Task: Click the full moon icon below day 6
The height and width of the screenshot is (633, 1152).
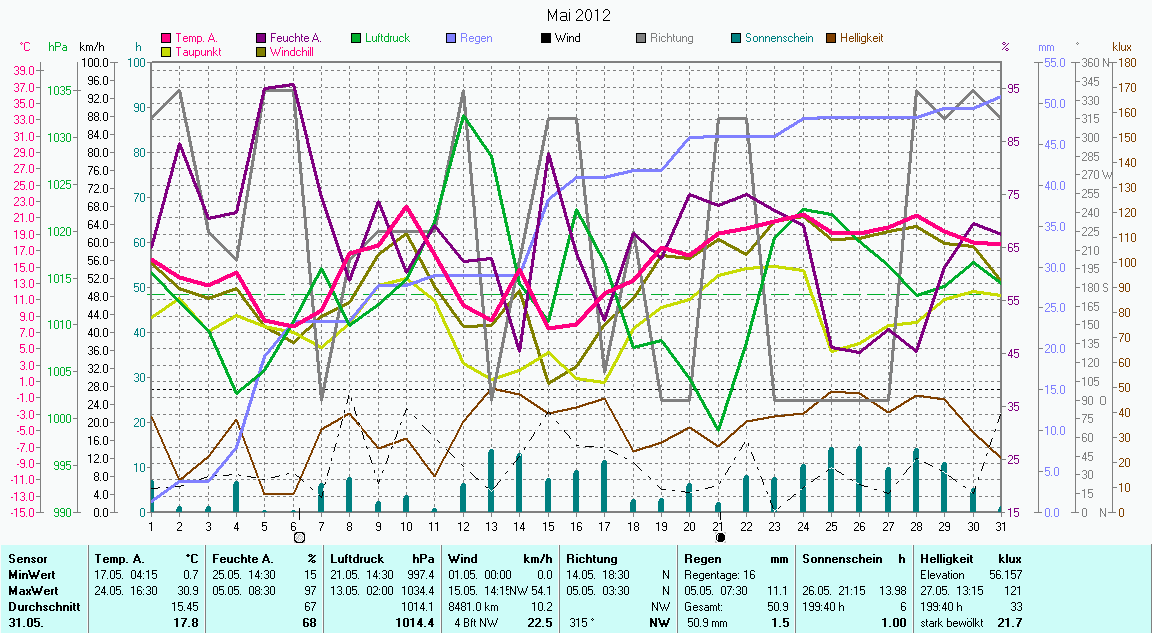Action: pos(298,537)
